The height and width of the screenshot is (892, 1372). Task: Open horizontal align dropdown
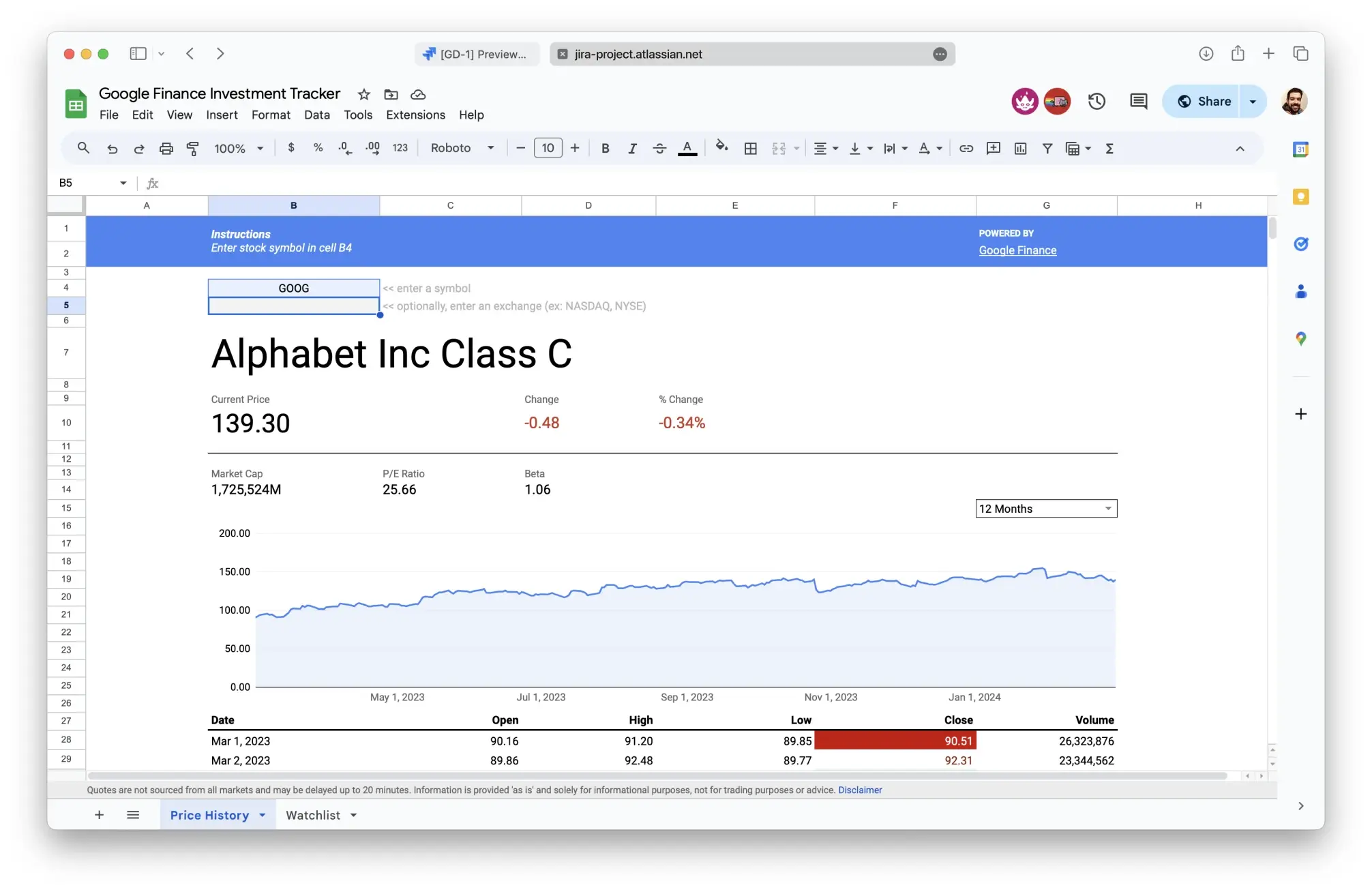(826, 148)
